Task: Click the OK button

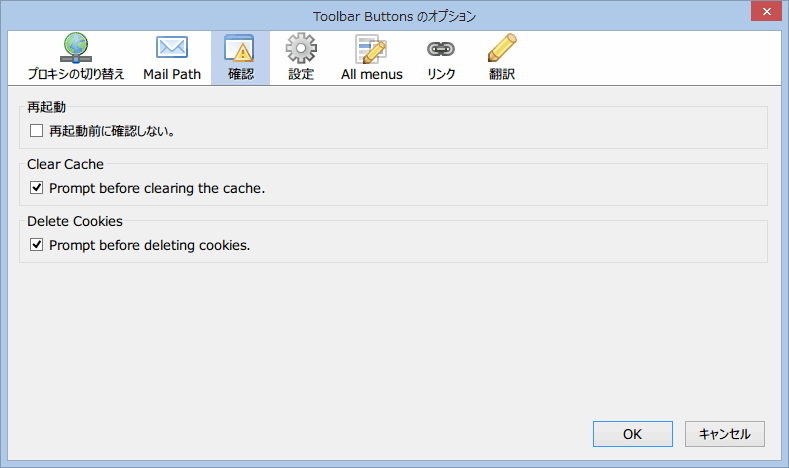Action: coord(633,434)
